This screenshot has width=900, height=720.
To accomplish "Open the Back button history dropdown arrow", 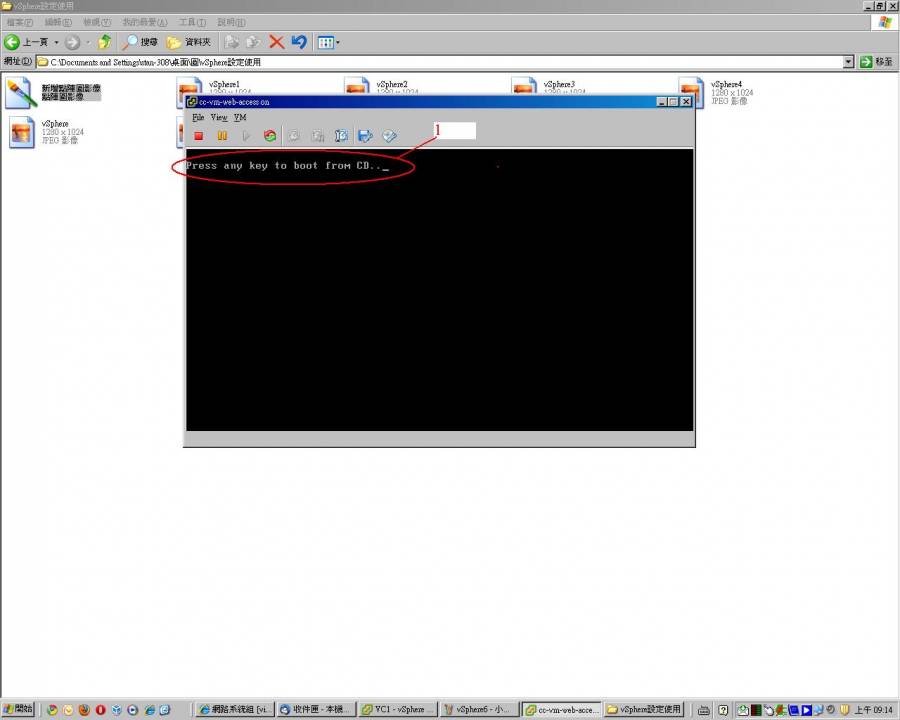I will [x=56, y=42].
